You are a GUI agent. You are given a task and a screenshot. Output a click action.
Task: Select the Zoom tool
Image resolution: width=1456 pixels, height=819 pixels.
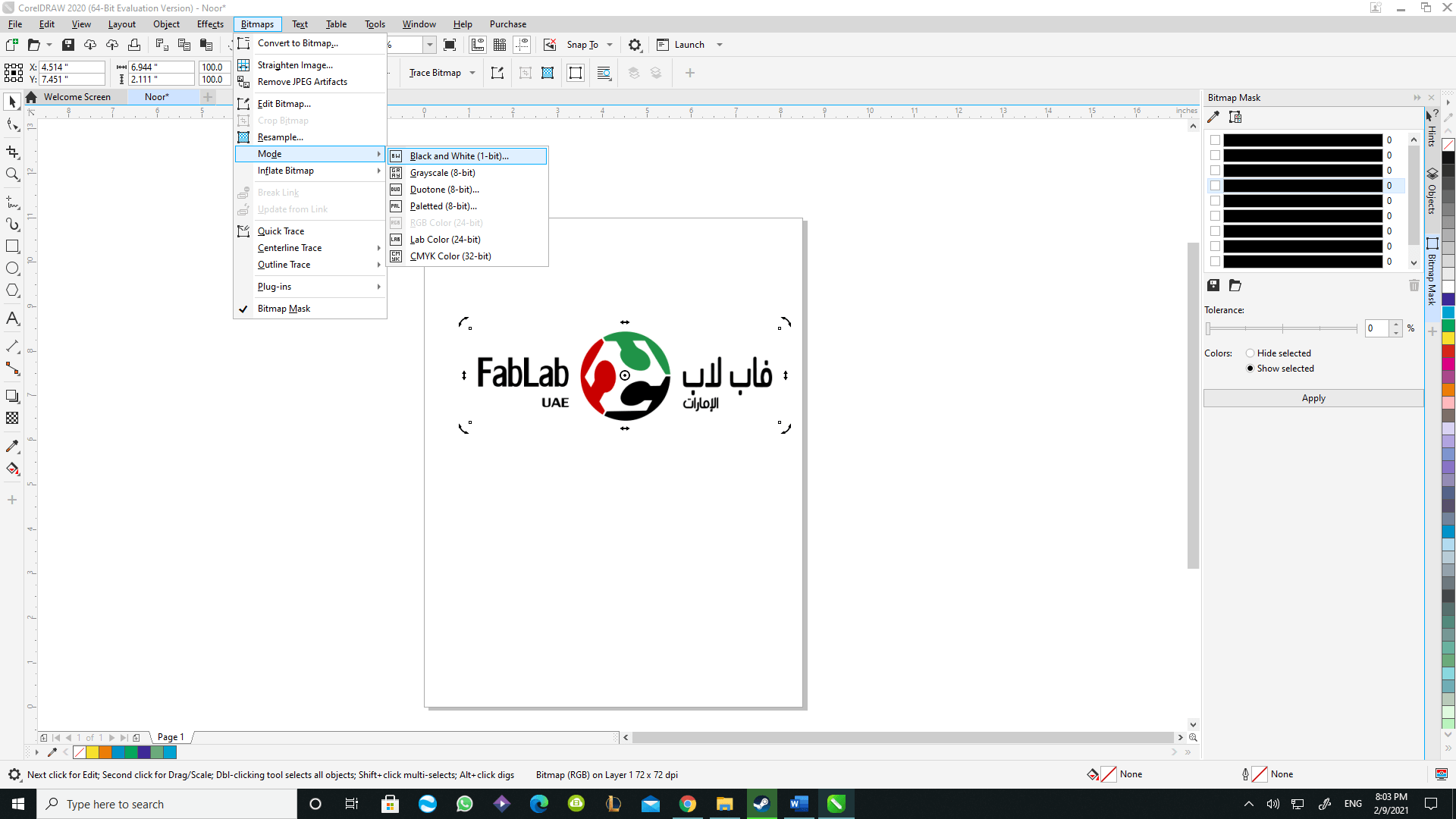click(12, 174)
